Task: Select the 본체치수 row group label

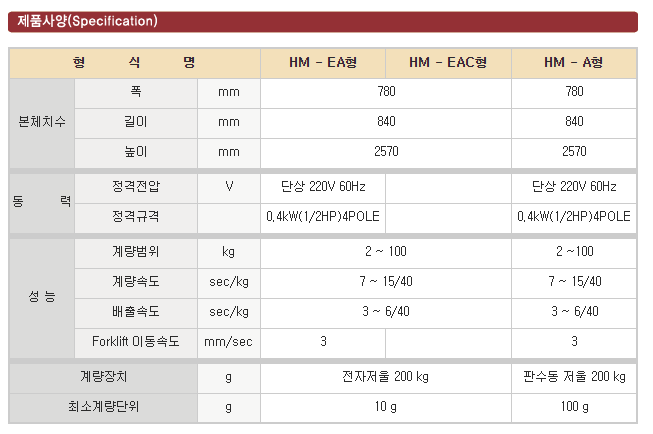Action: coord(42,122)
